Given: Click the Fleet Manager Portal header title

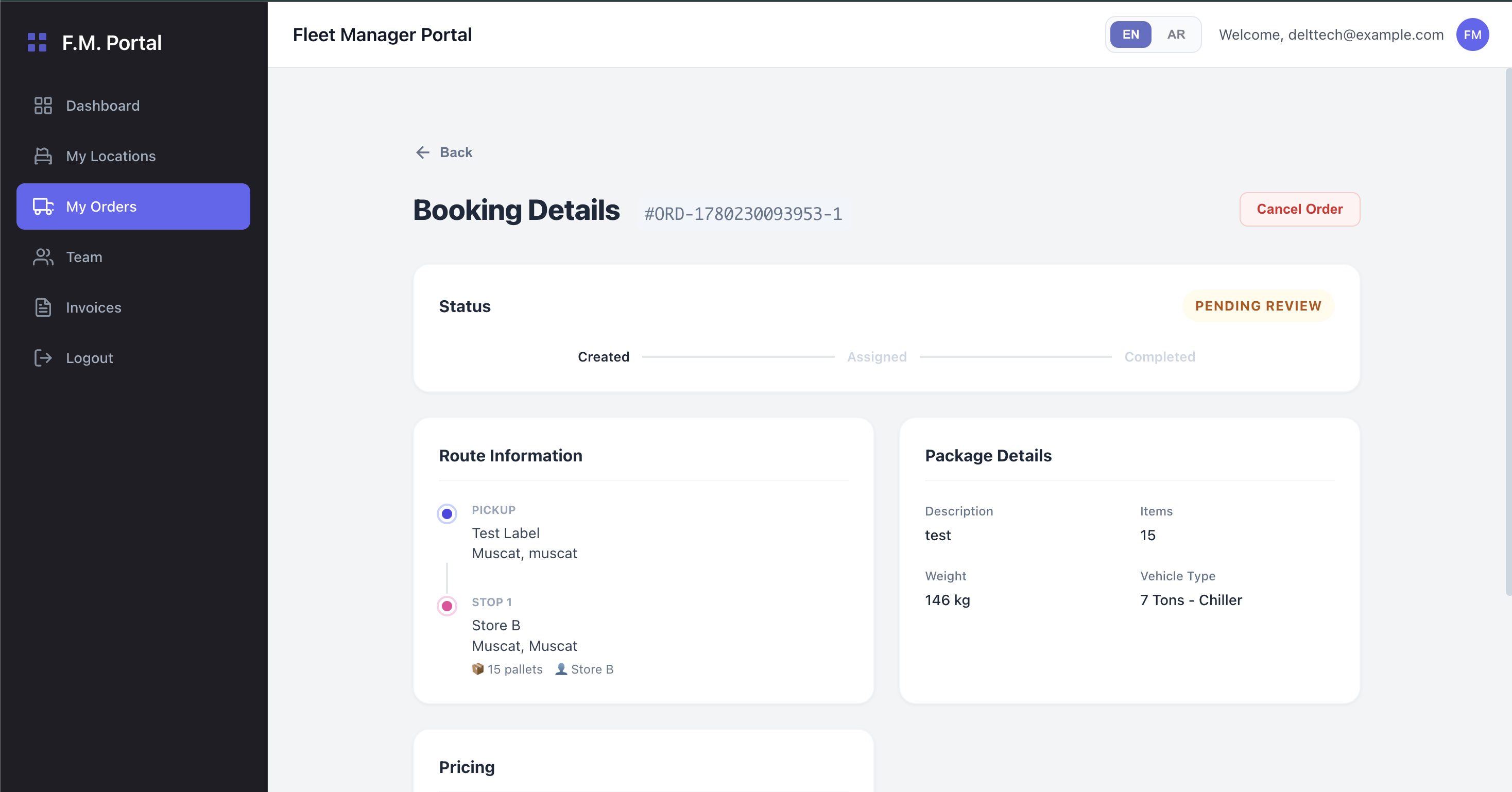Looking at the screenshot, I should click(x=382, y=35).
